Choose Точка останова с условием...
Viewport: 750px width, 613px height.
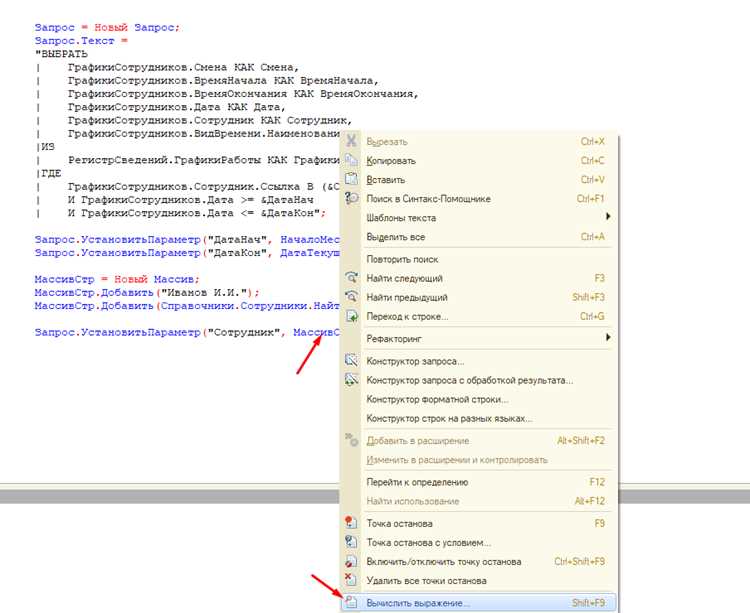(478, 543)
